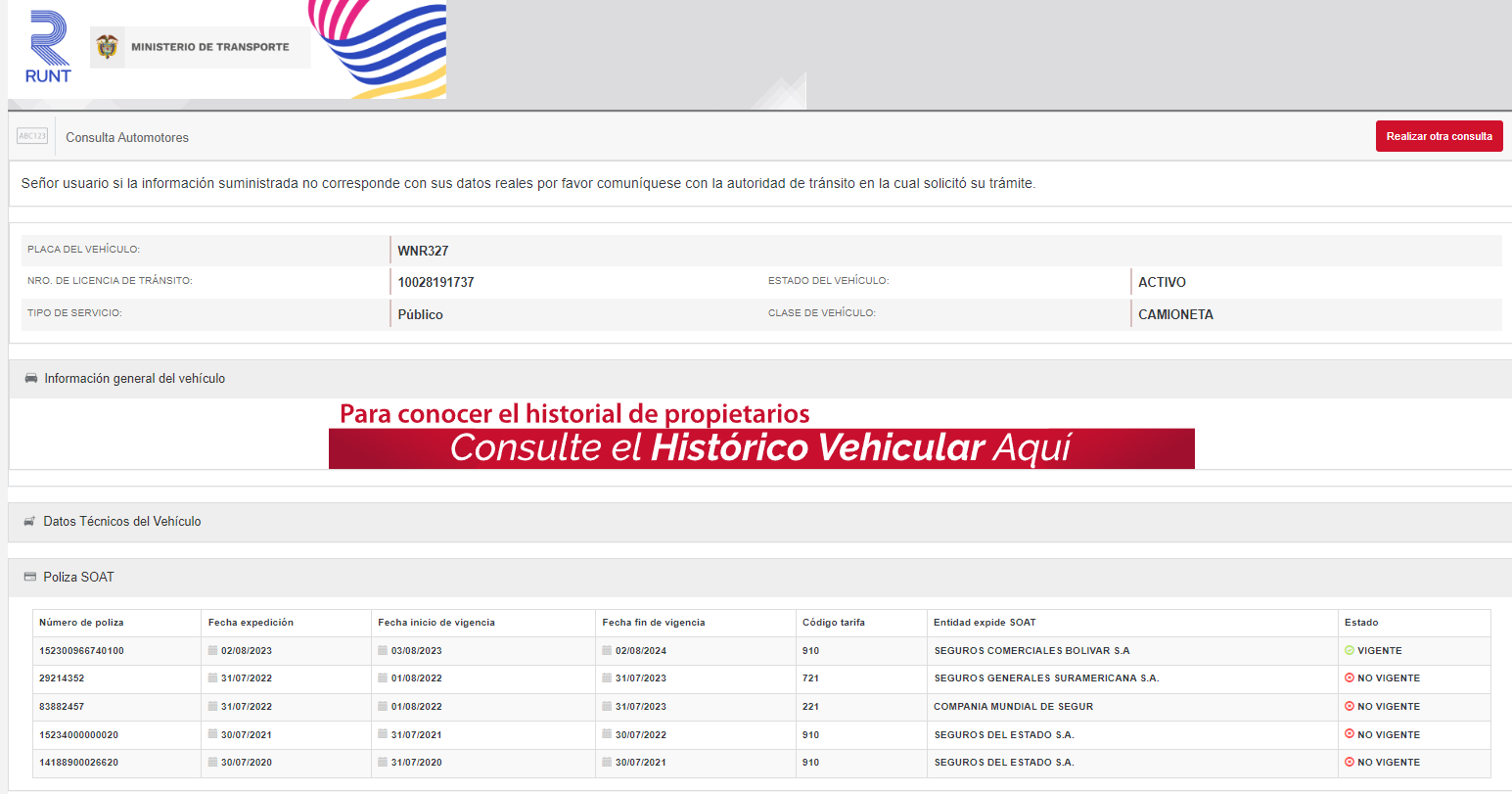
Task: Open the Histórico Vehicular banner link
Action: (761, 448)
